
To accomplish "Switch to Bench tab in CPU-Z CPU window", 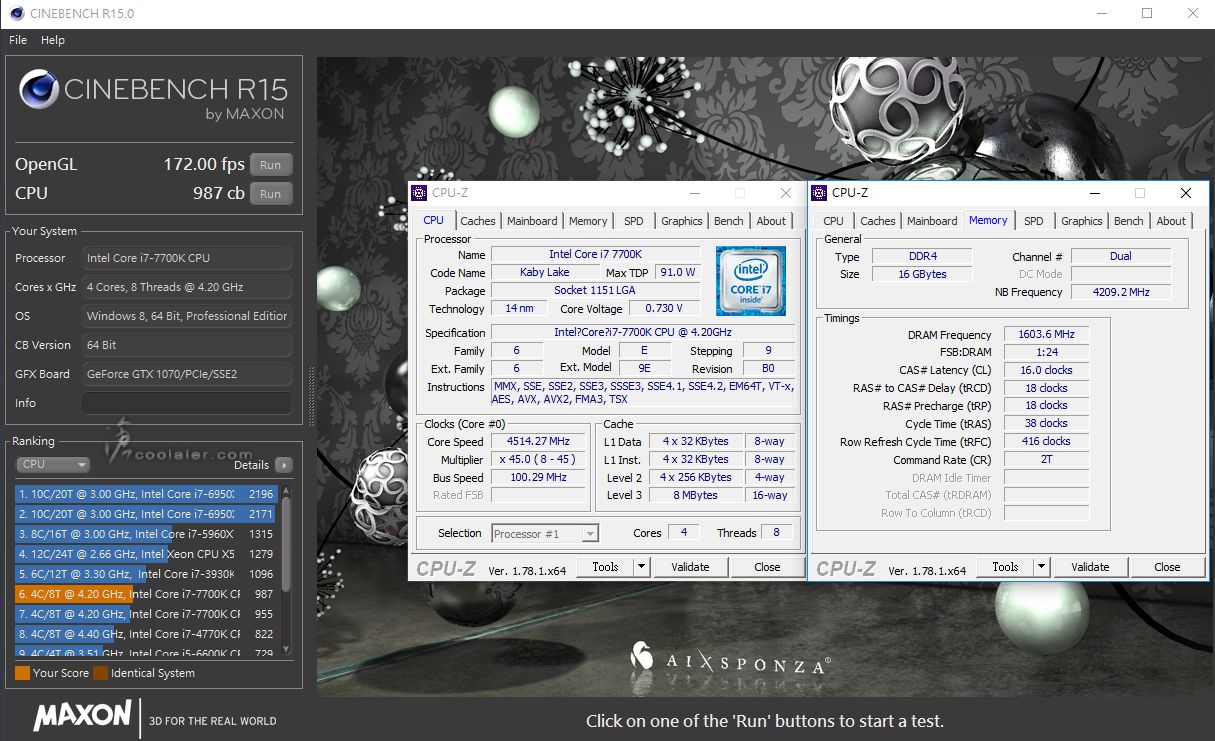I will click(x=729, y=221).
